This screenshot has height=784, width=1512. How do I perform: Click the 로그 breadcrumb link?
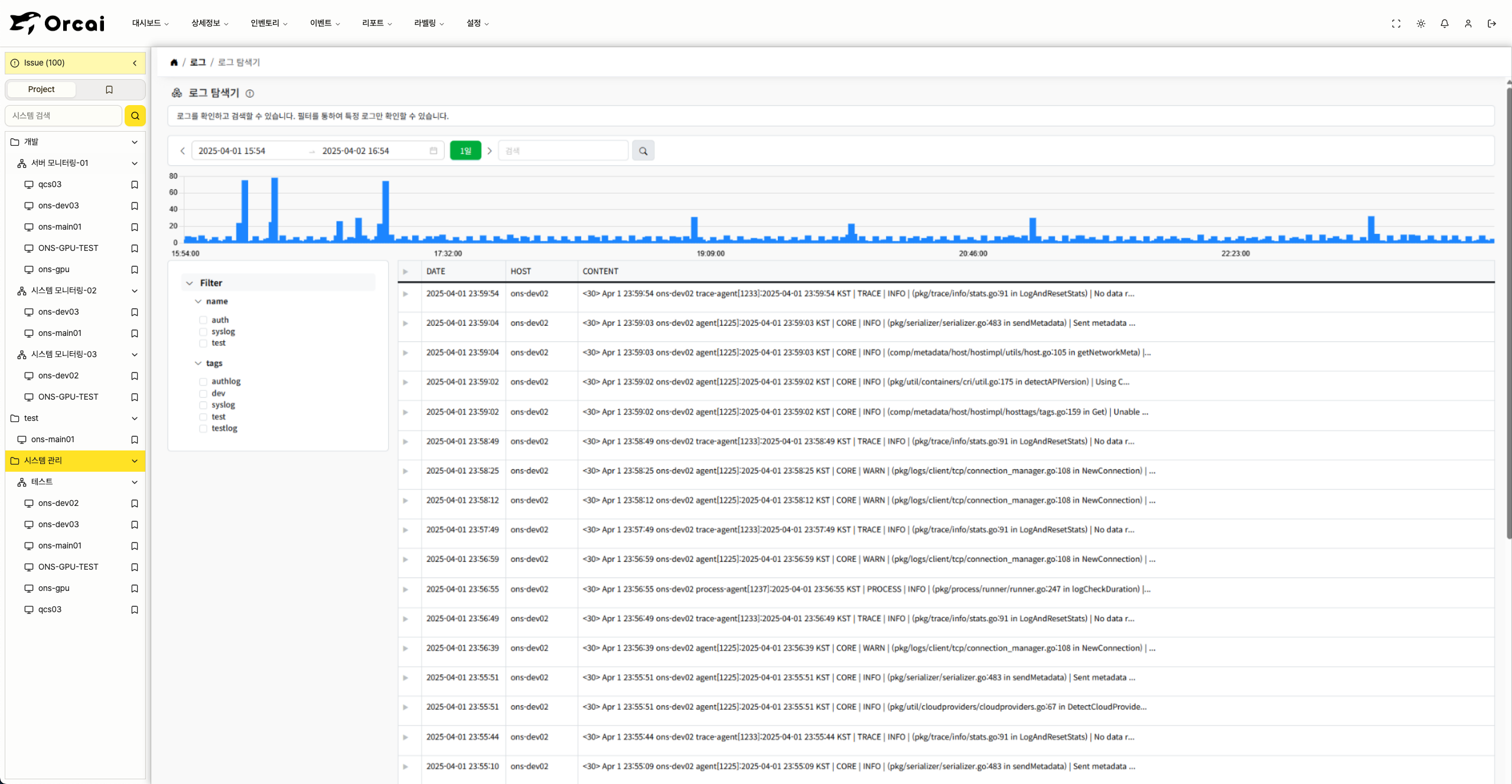click(x=198, y=63)
